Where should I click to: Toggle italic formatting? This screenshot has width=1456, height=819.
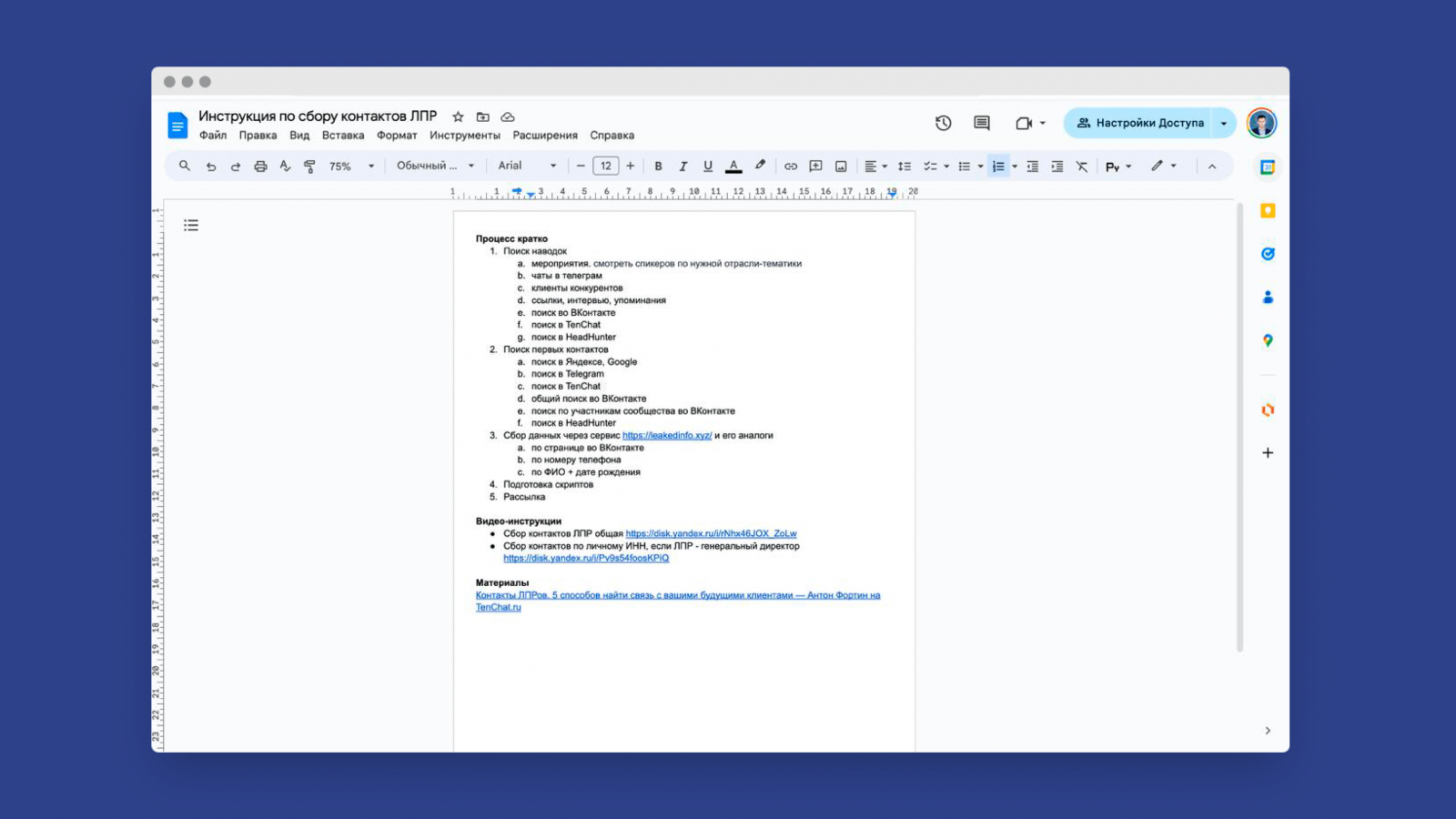682,167
